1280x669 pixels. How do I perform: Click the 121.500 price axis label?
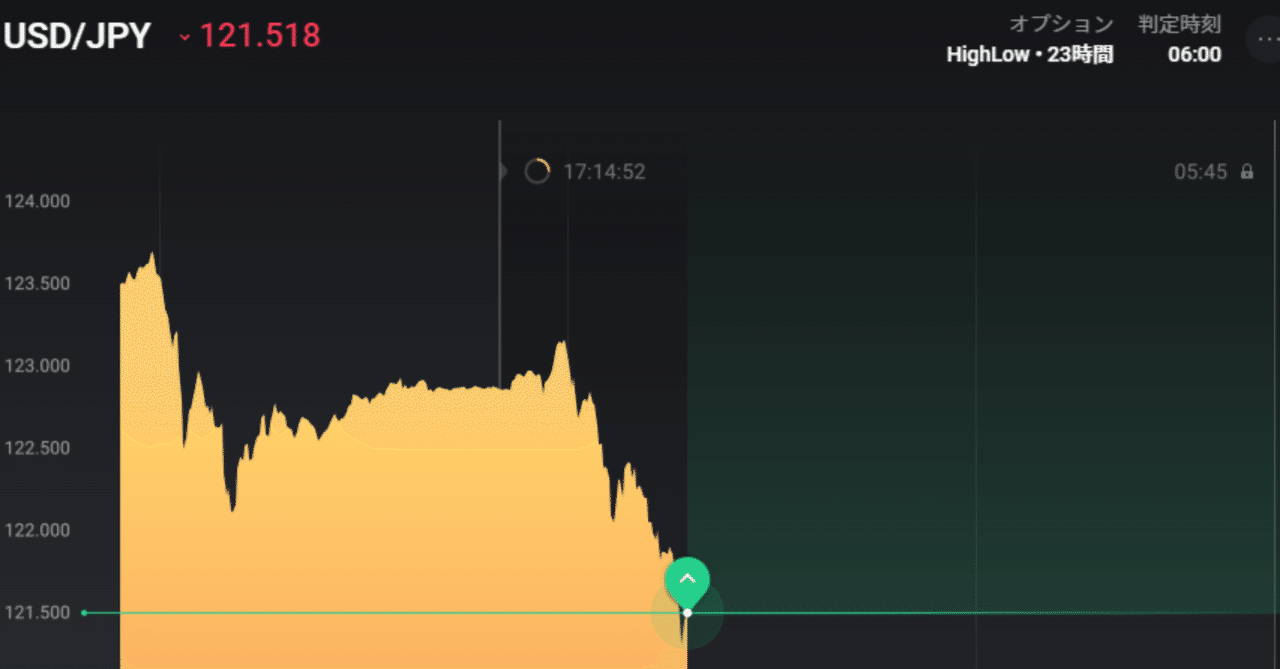(38, 611)
